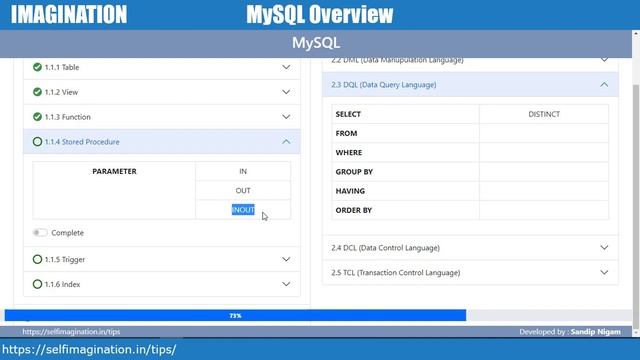
Task: Click the PARAMETER table header cell
Action: pos(114,191)
